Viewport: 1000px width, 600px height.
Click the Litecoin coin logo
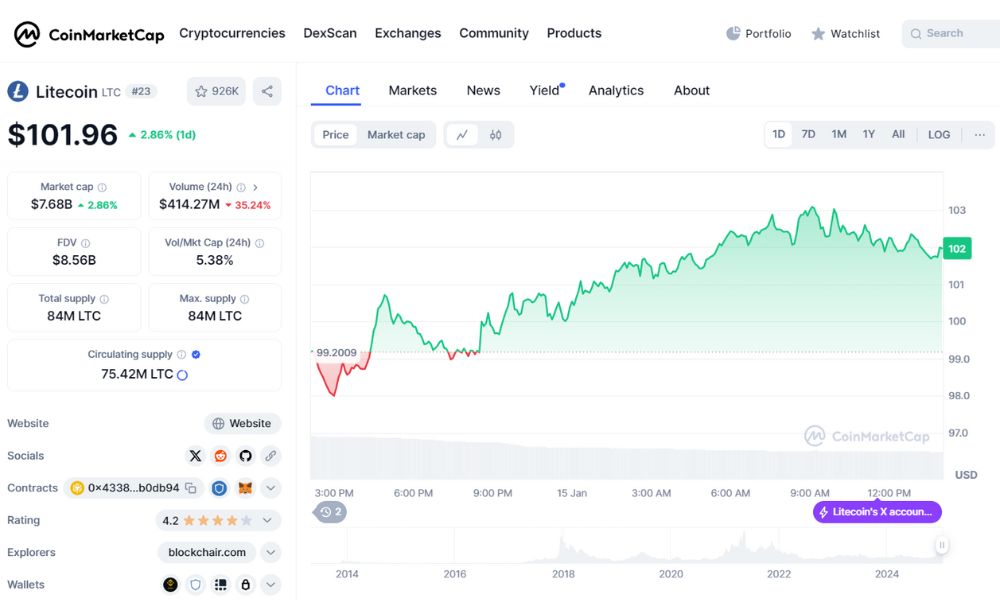click(x=18, y=91)
